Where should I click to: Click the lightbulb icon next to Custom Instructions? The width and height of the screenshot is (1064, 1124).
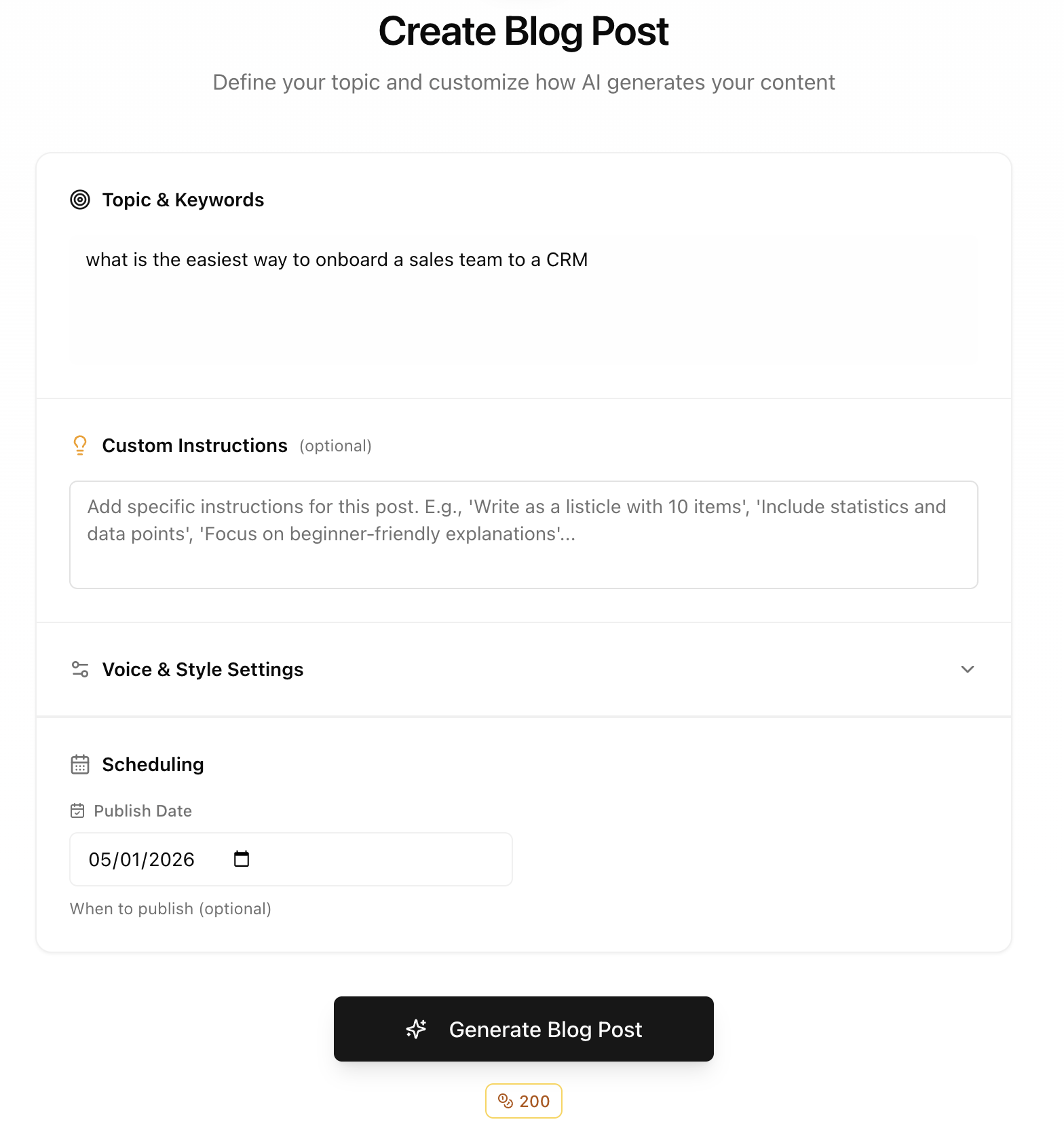click(x=80, y=445)
